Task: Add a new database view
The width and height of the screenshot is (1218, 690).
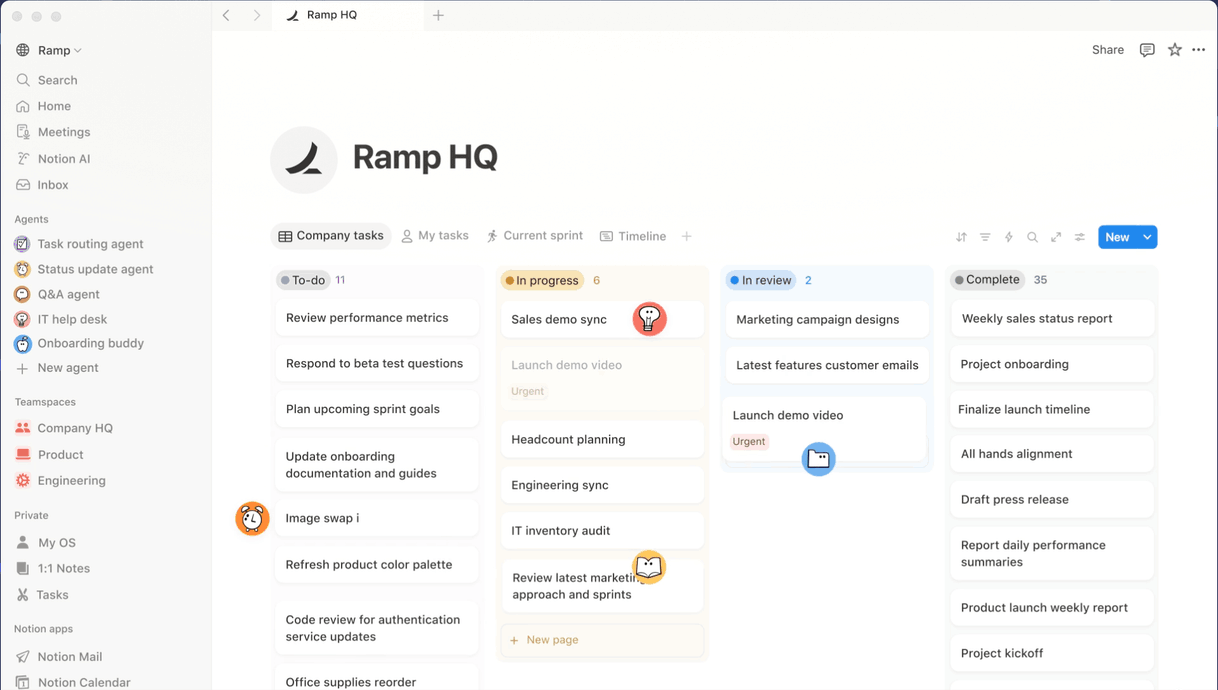Action: 687,236
